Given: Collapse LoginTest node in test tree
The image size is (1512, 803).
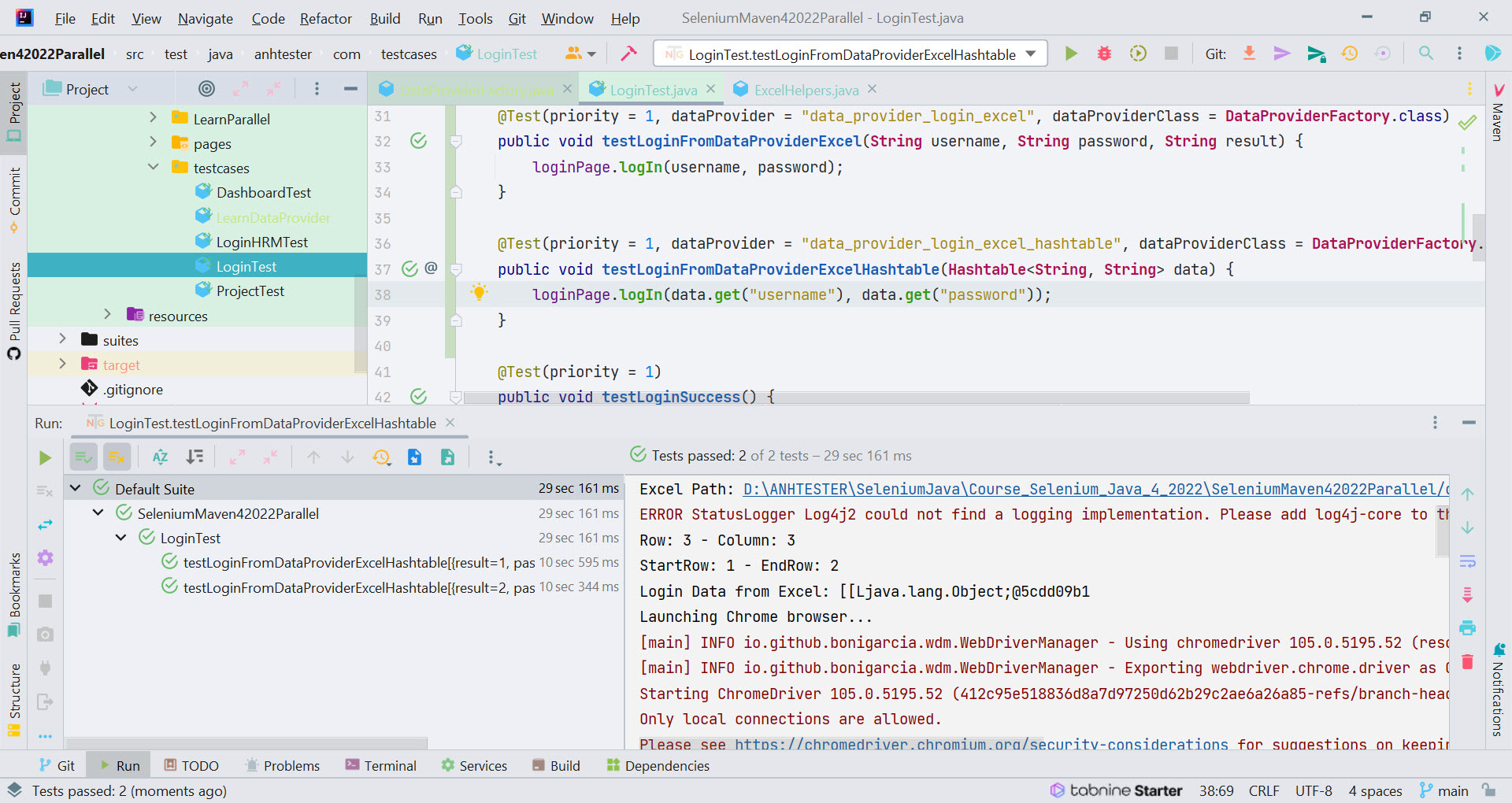Looking at the screenshot, I should coord(121,538).
